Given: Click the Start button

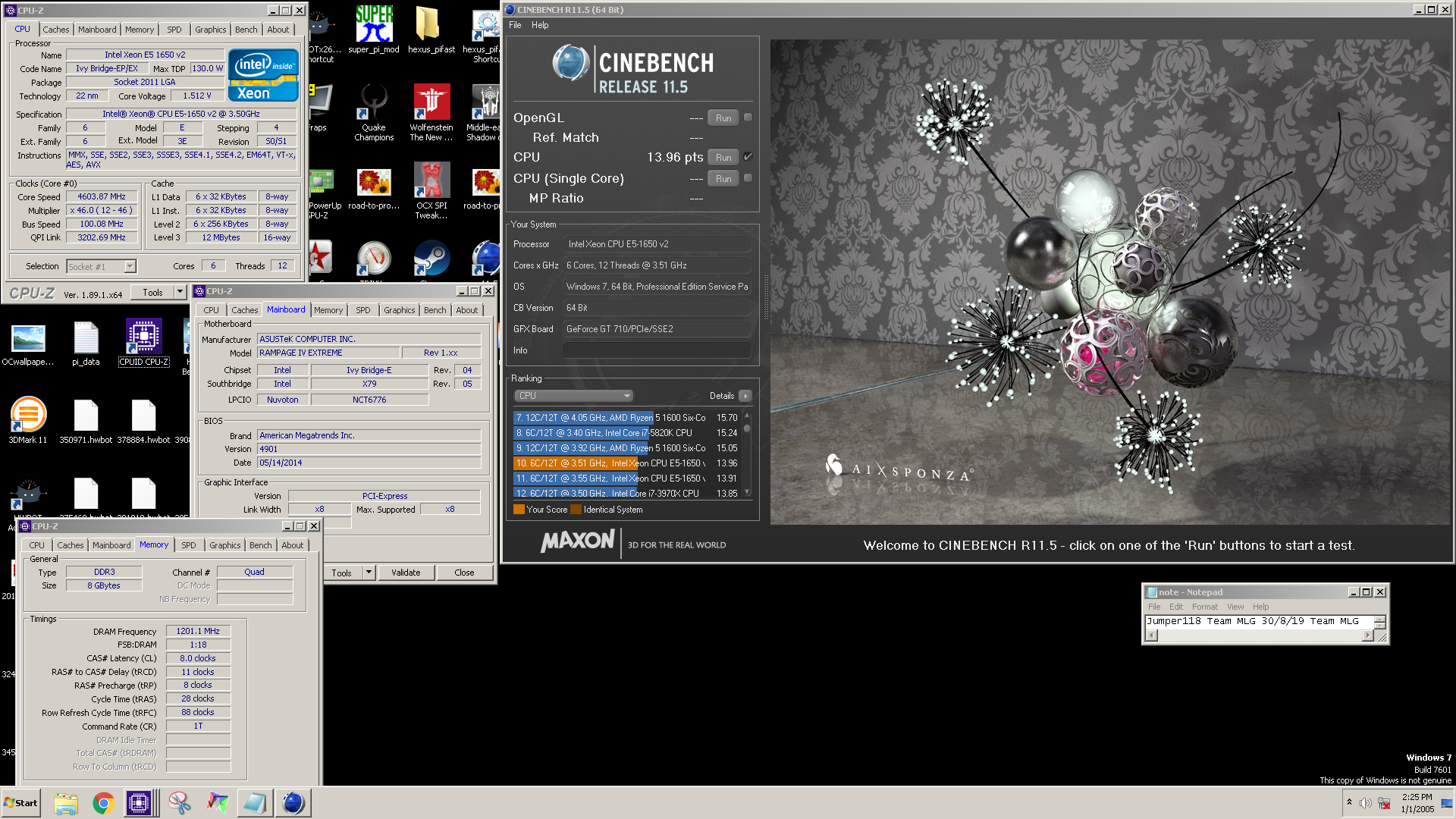Looking at the screenshot, I should coord(20,803).
